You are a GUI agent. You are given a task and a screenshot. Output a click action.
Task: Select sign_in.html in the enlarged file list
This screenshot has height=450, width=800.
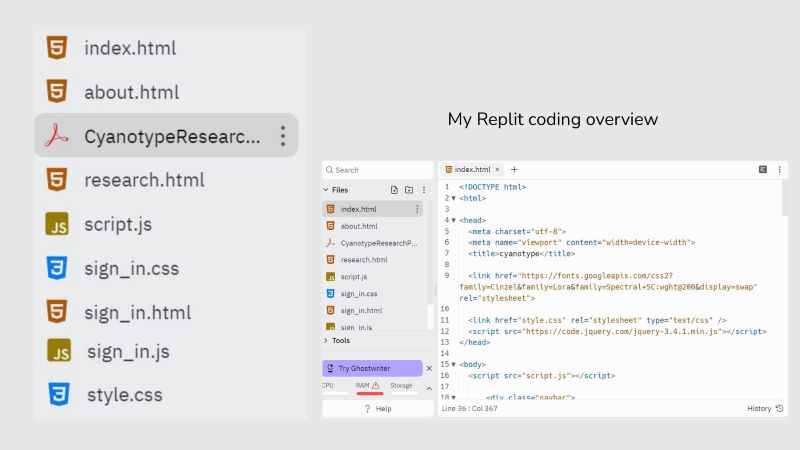point(138,312)
